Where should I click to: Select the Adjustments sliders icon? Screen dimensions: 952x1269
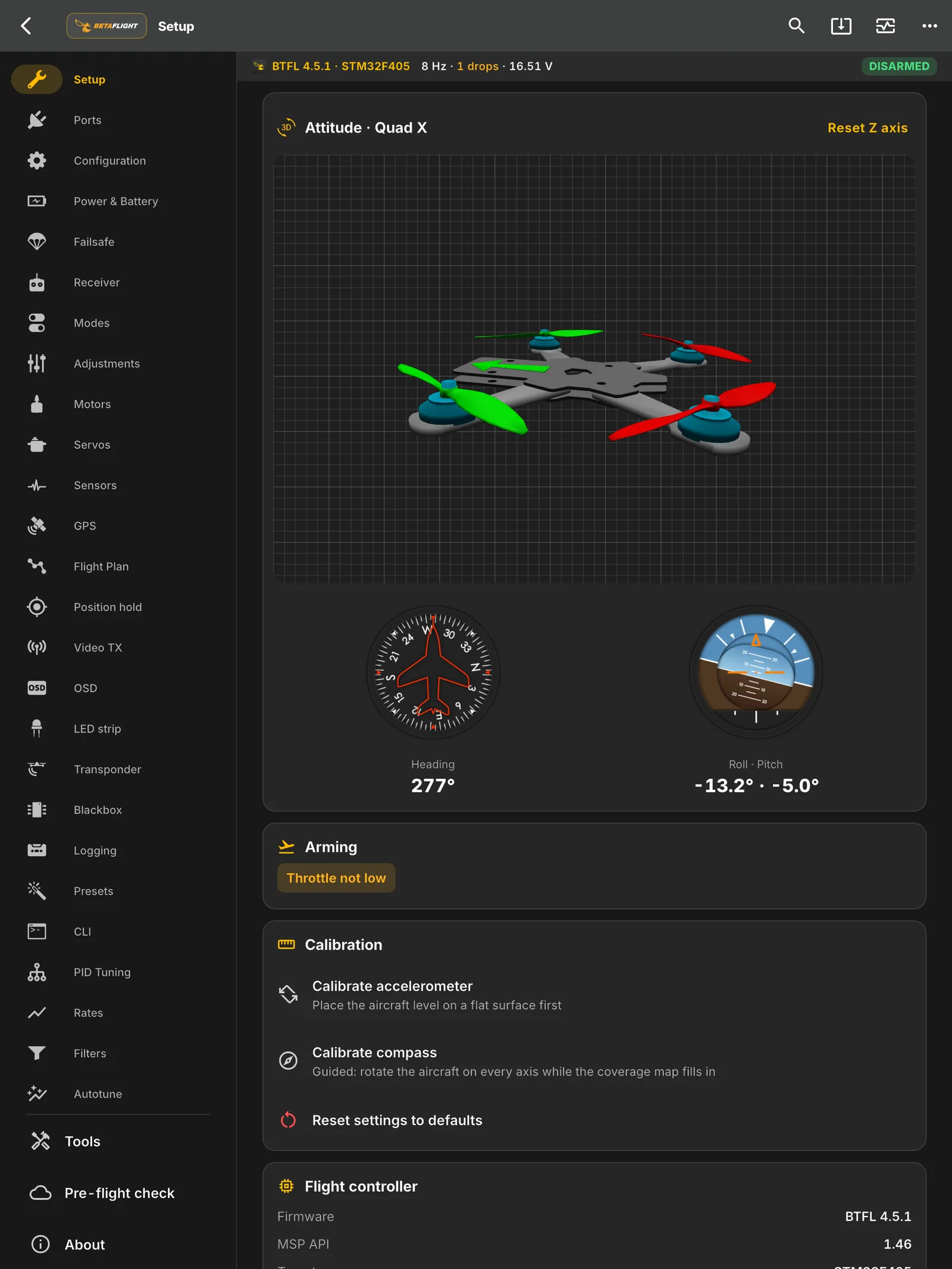click(x=37, y=364)
